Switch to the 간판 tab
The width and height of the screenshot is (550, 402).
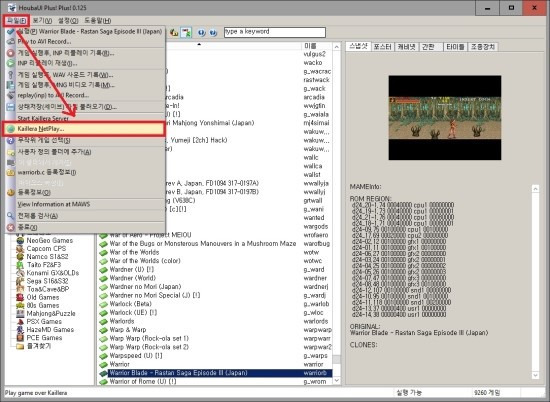(430, 47)
